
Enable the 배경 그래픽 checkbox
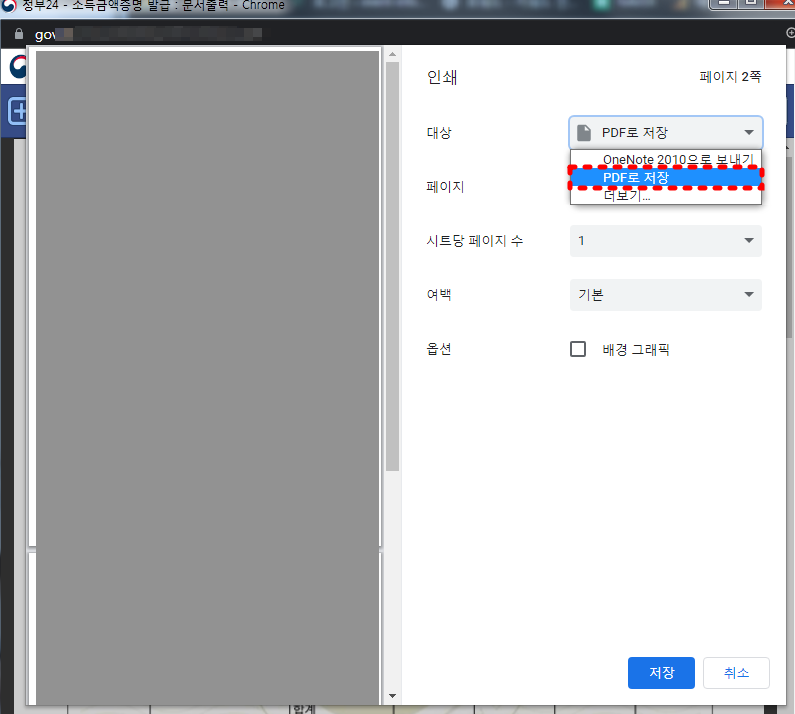click(578, 349)
